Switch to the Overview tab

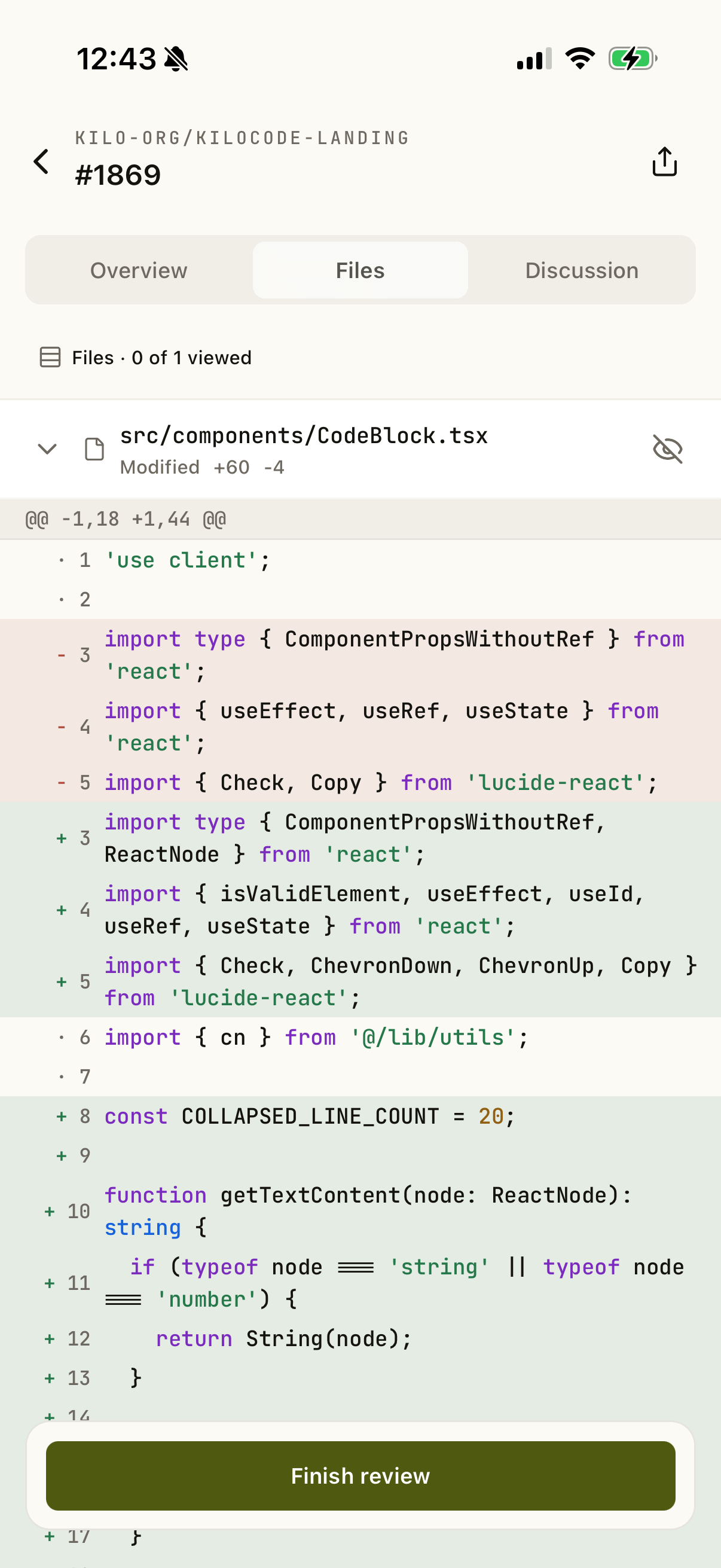(139, 270)
